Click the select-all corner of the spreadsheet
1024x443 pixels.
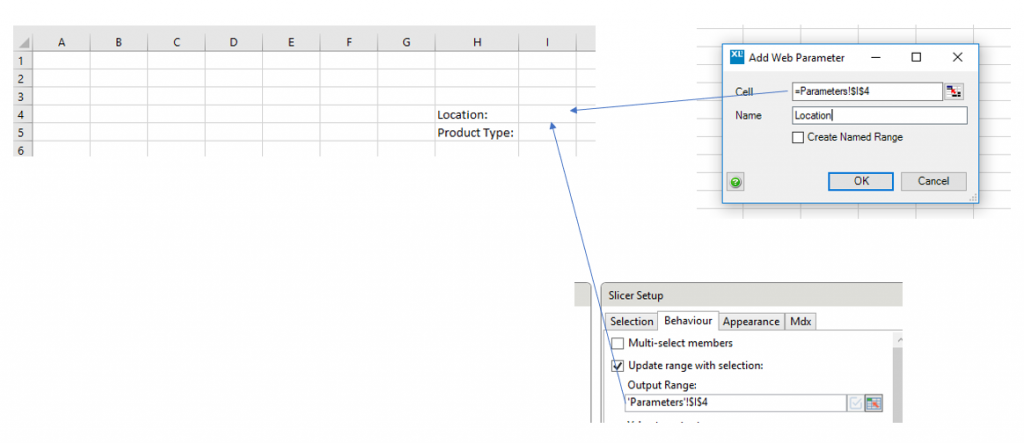pos(22,41)
